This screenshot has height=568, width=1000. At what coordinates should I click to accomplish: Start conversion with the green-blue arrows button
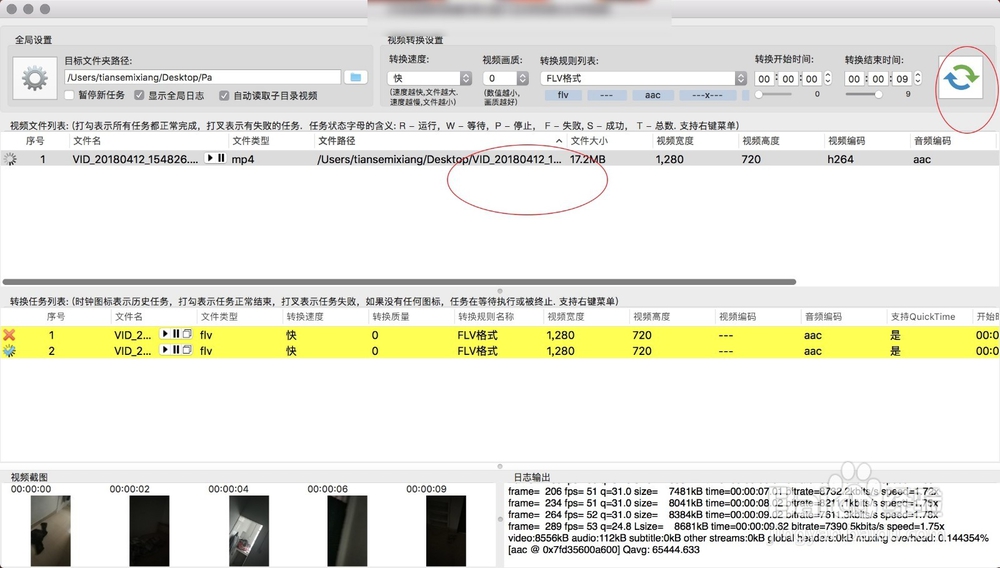tap(960, 78)
